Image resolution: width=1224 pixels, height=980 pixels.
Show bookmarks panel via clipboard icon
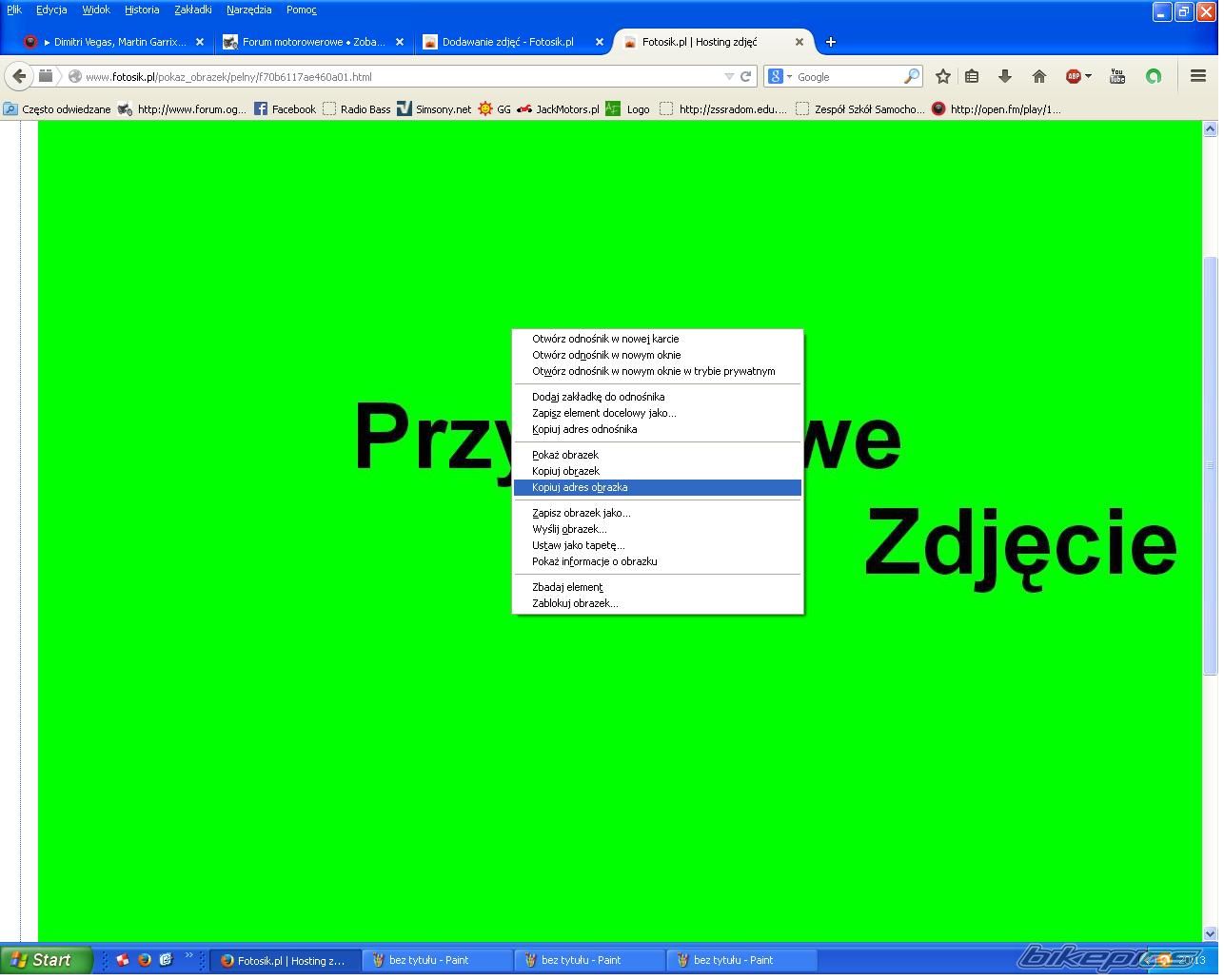tap(971, 76)
